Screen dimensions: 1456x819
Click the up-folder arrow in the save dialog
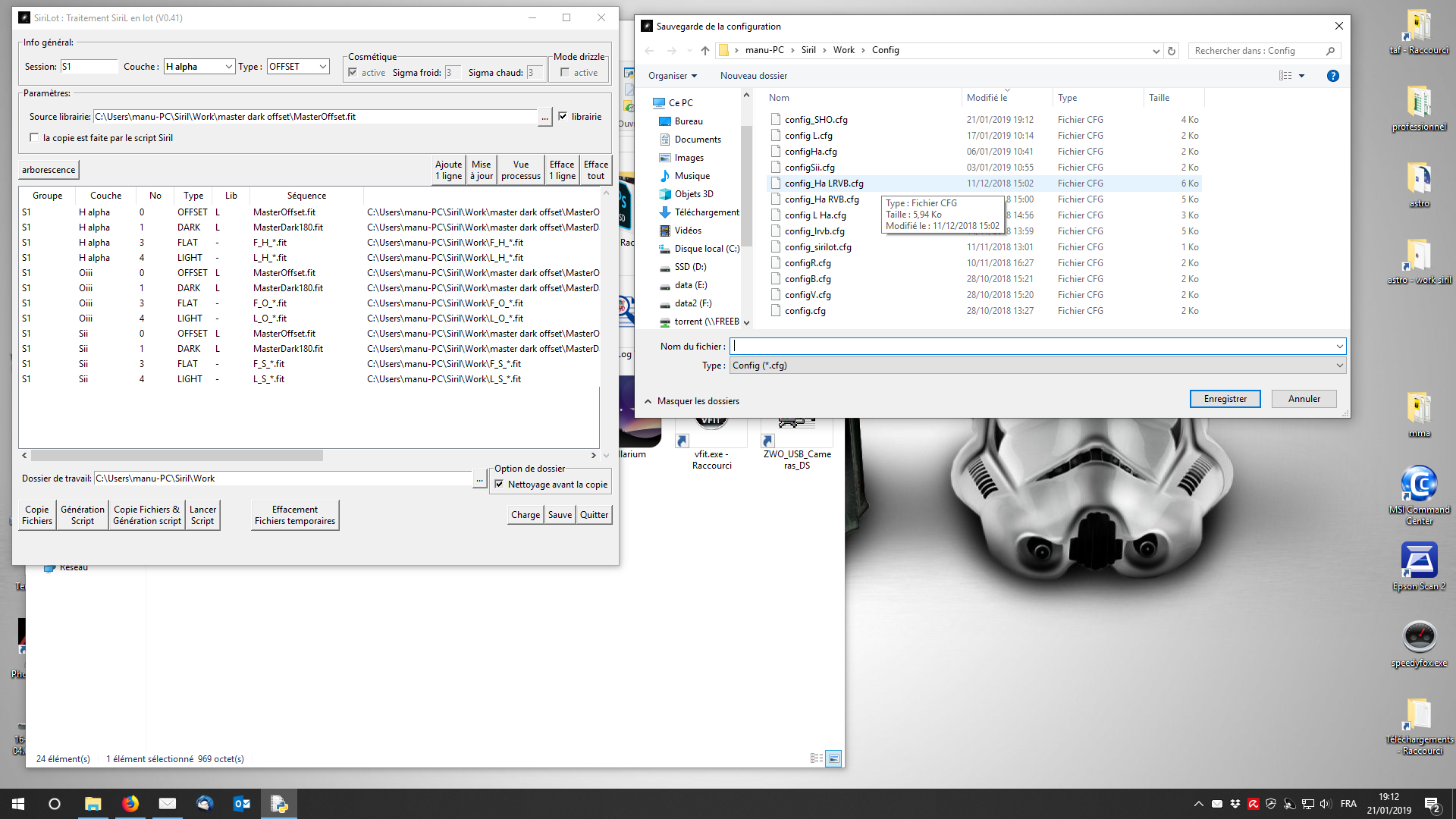click(x=705, y=51)
